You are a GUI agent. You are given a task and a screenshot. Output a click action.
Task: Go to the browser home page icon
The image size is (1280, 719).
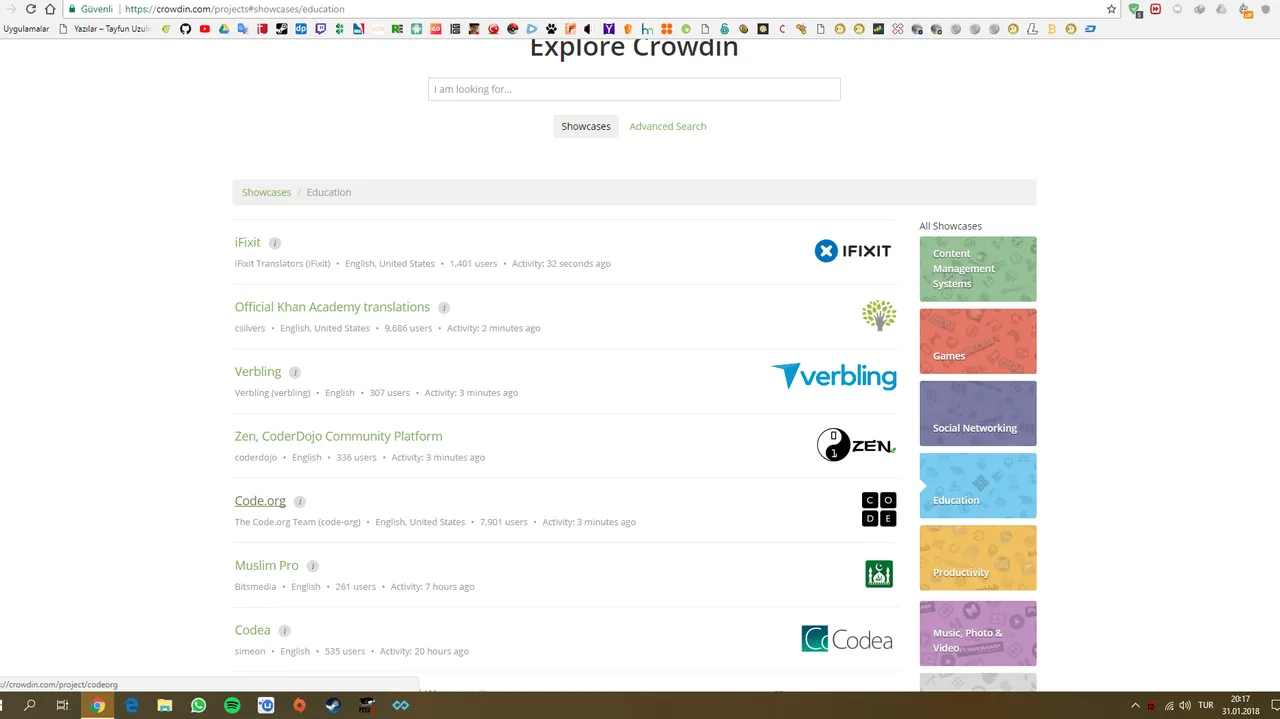[50, 9]
